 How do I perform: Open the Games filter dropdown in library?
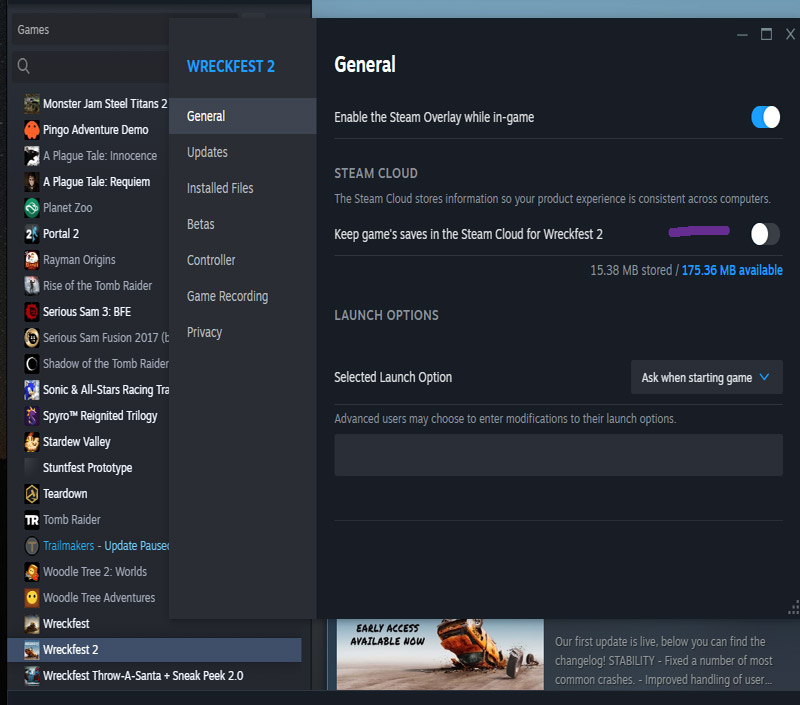click(x=90, y=30)
